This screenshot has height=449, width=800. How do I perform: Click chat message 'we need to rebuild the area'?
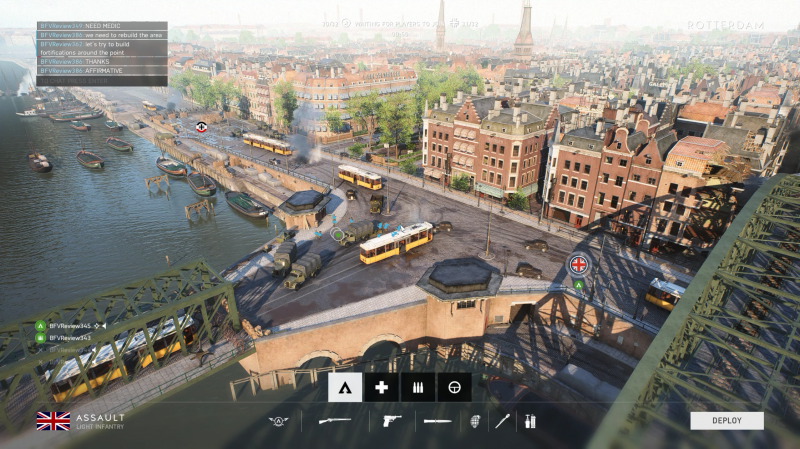click(123, 35)
